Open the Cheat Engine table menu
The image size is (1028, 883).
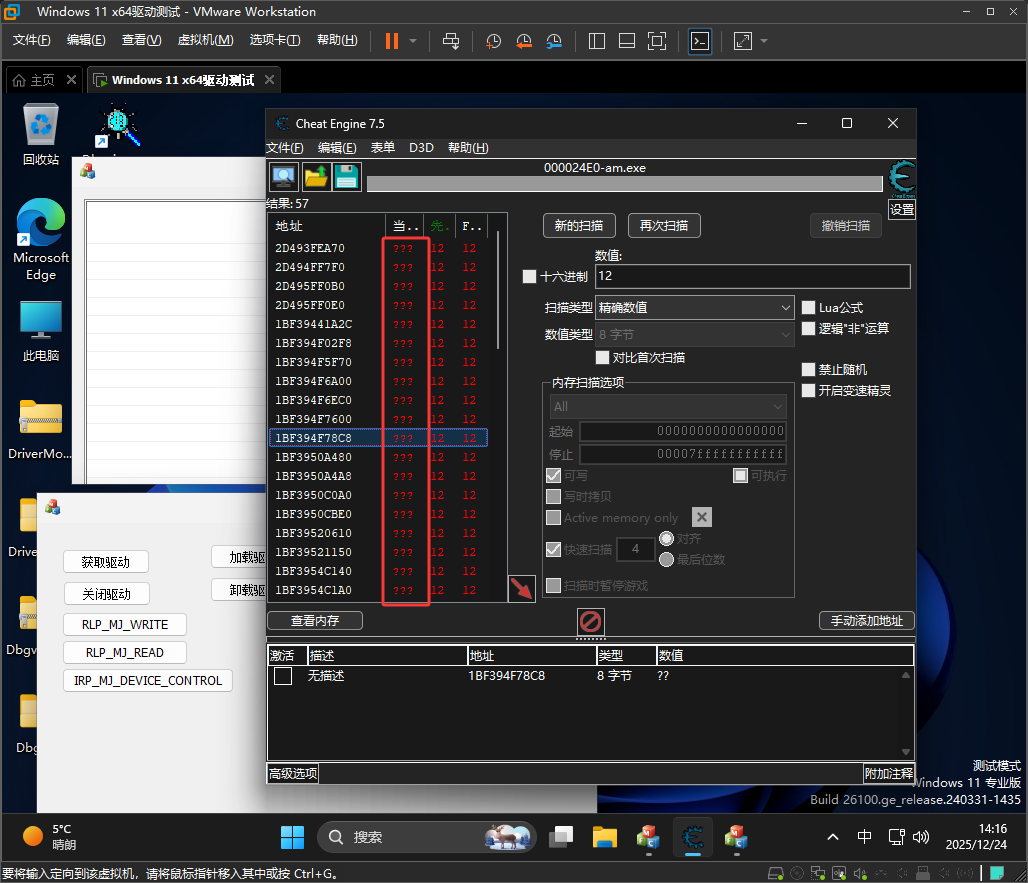click(383, 147)
